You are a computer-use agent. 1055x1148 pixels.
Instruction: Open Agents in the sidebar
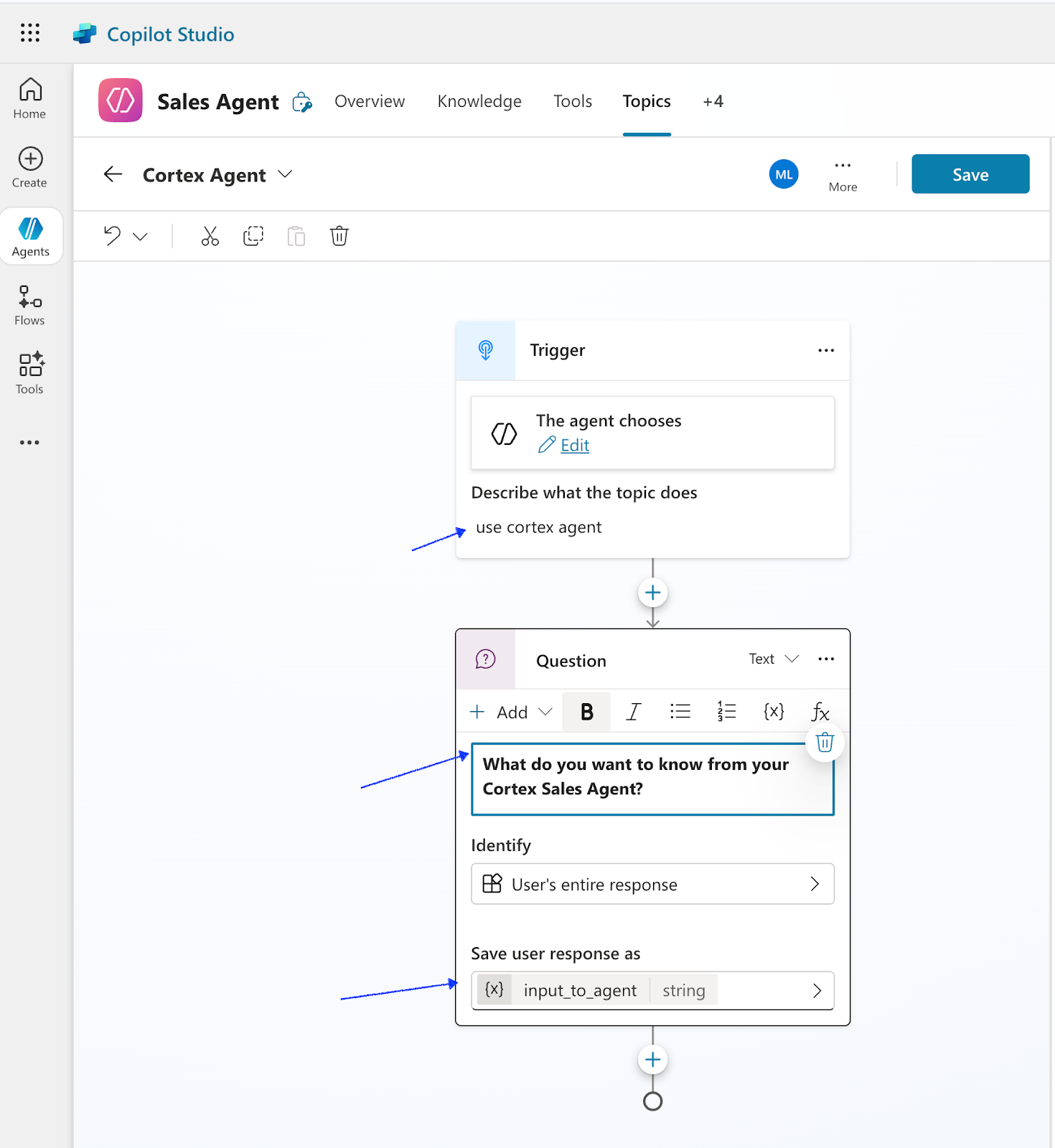(31, 237)
